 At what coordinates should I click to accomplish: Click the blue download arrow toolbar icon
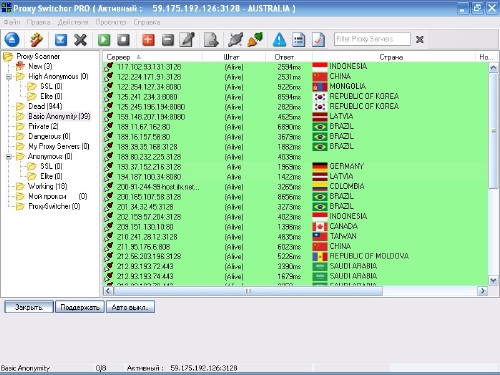(x=61, y=40)
